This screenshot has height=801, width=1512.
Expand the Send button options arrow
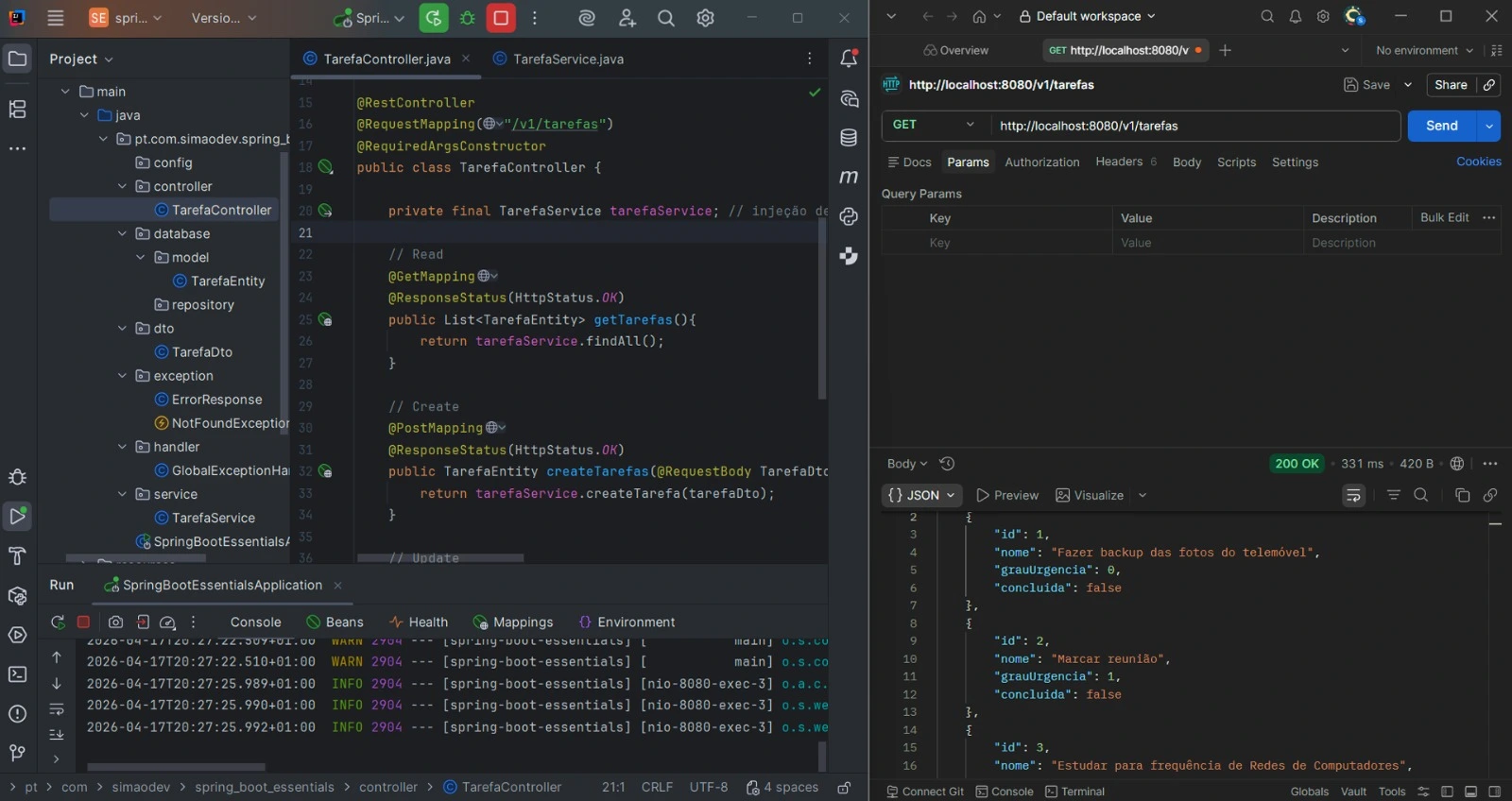pyautogui.click(x=1489, y=126)
